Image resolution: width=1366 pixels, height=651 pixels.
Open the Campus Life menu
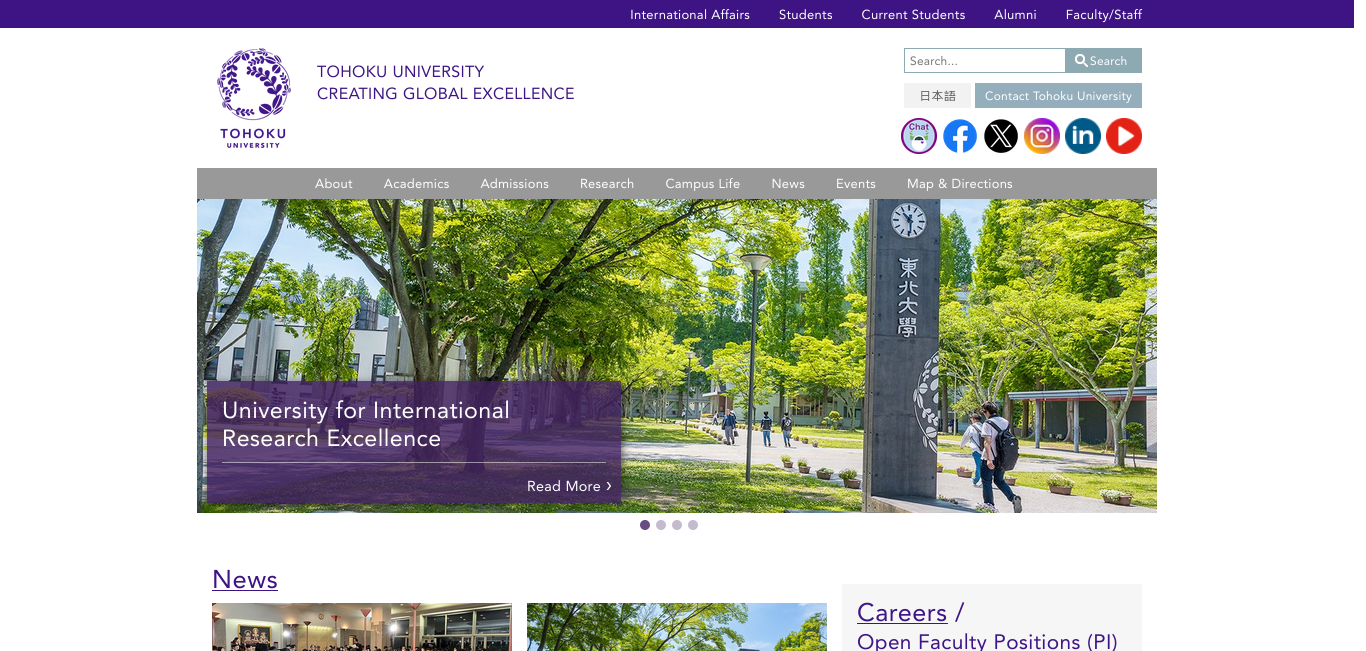(703, 184)
